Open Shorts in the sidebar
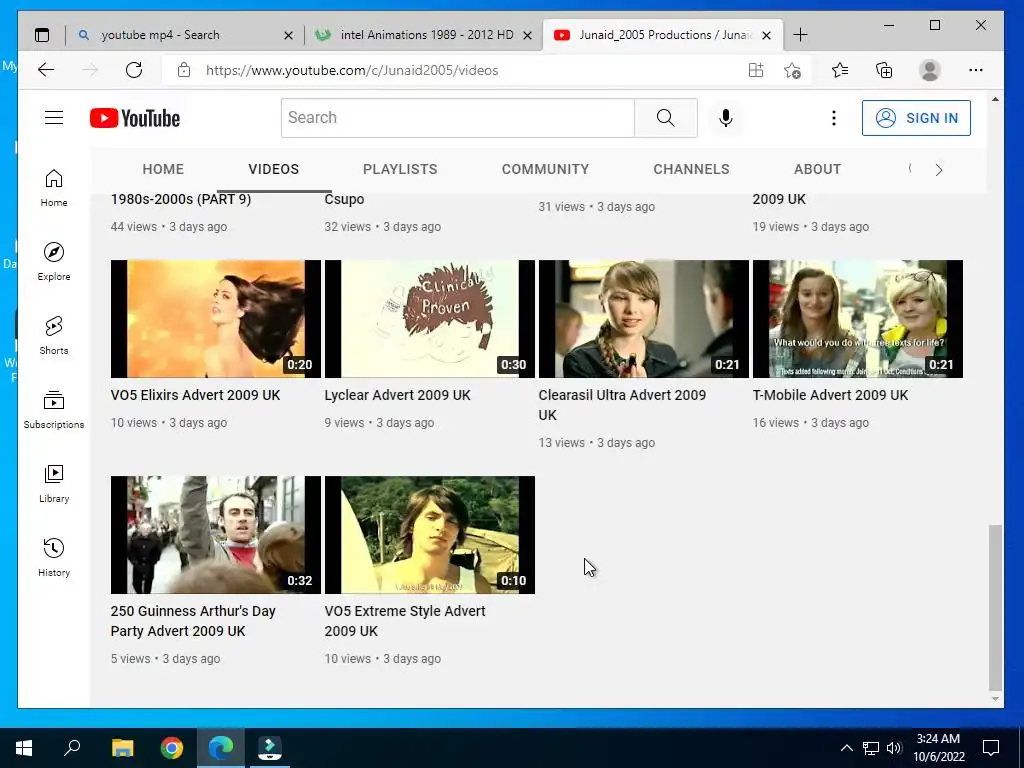1024x768 pixels. click(54, 336)
